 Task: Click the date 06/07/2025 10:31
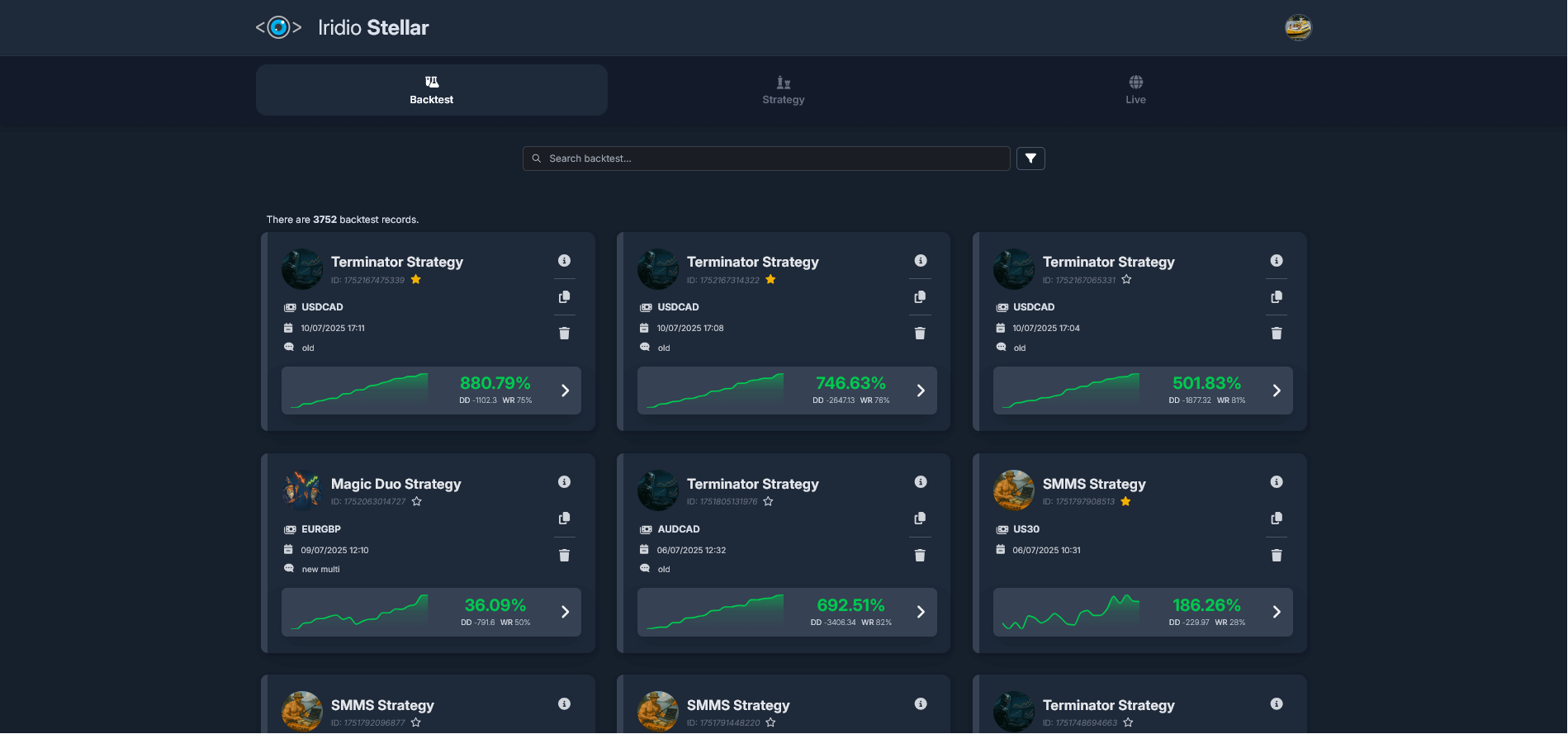click(1047, 551)
